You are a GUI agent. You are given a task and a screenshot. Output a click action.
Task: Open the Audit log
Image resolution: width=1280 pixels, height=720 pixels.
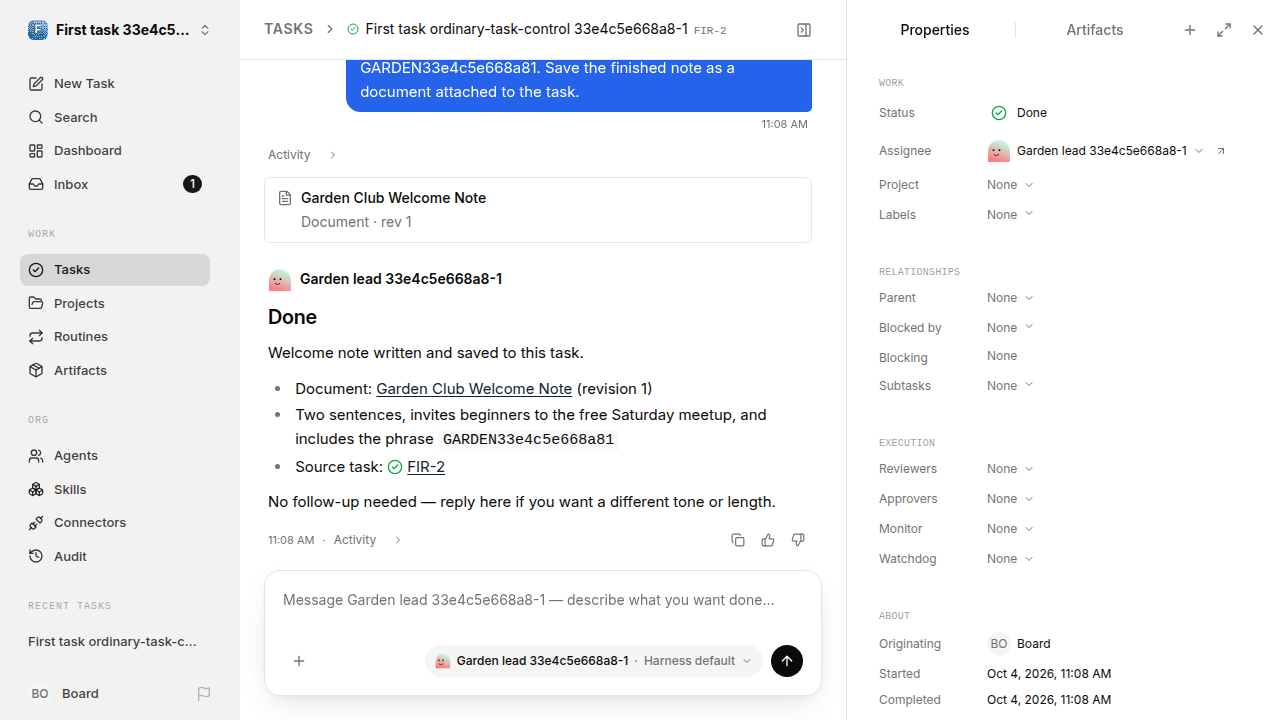click(115, 556)
